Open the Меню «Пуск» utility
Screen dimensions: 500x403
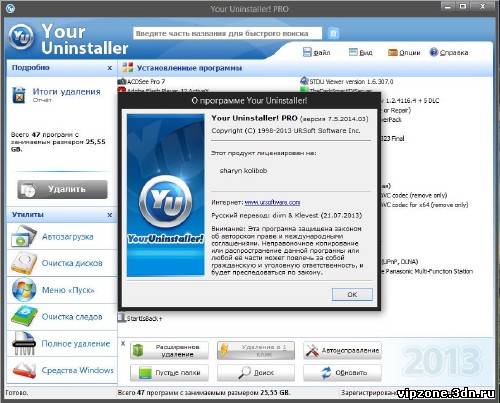tap(62, 290)
